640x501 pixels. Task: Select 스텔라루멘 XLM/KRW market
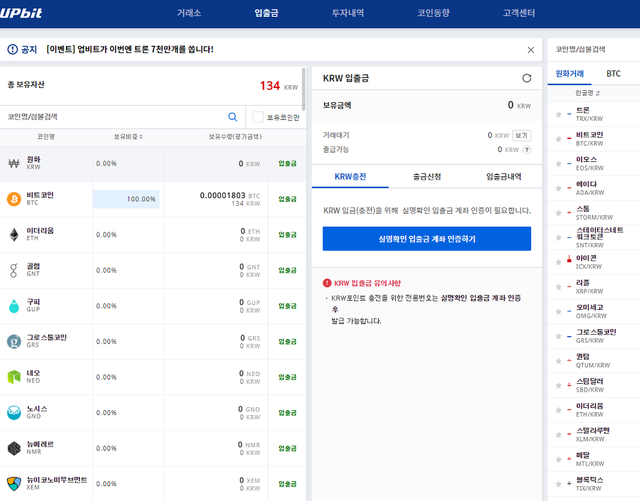(x=593, y=435)
